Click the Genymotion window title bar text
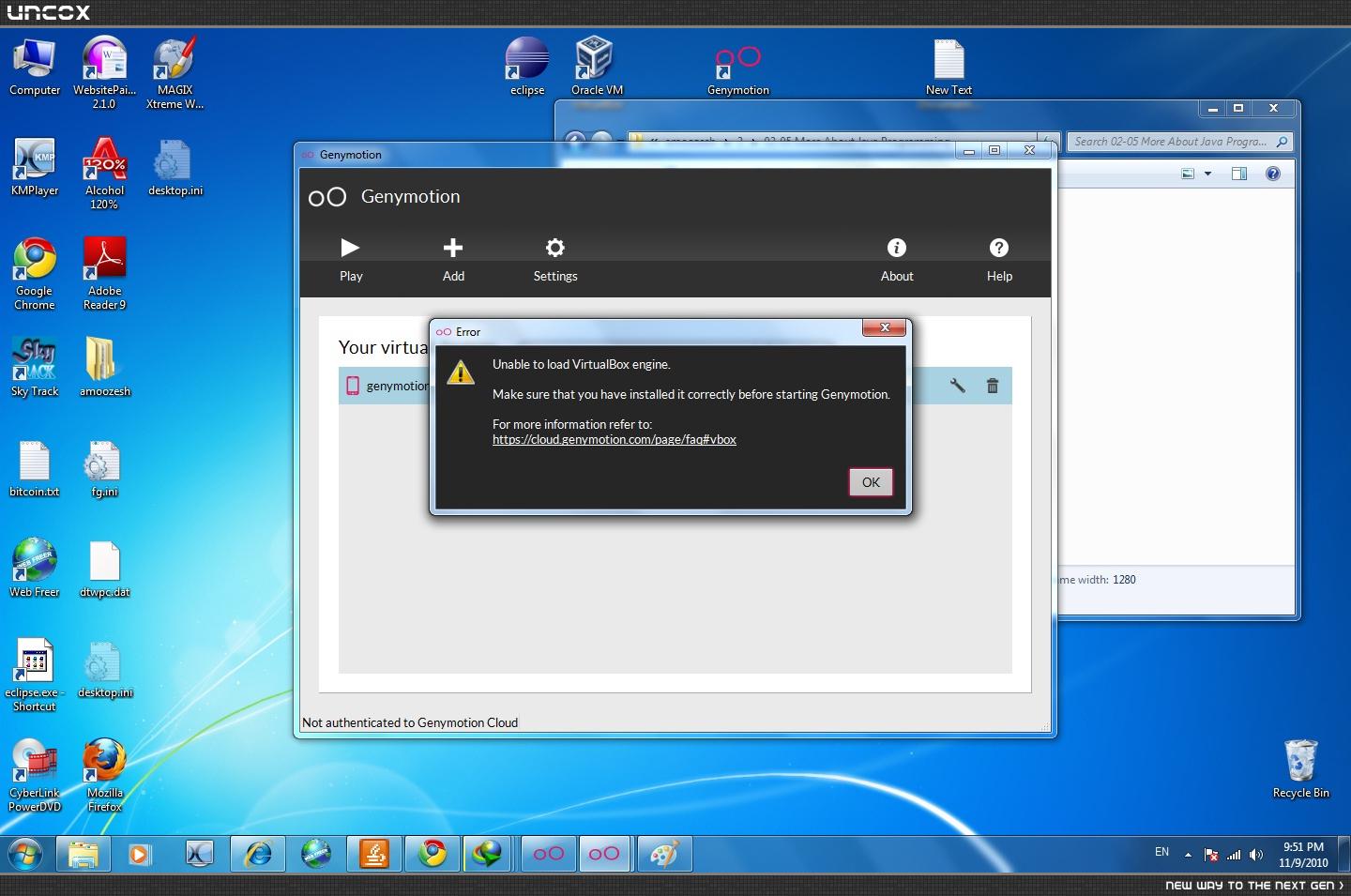 pos(350,155)
